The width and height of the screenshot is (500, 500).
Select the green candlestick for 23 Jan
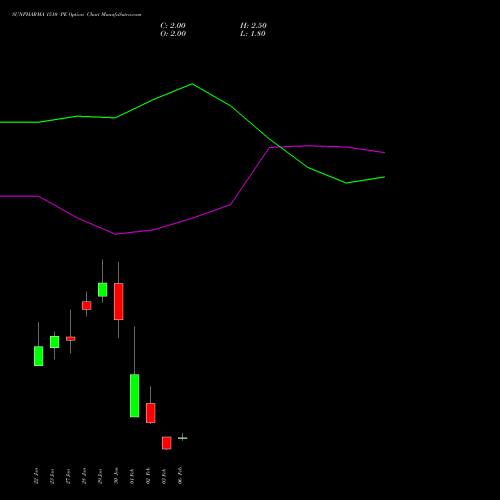55,342
